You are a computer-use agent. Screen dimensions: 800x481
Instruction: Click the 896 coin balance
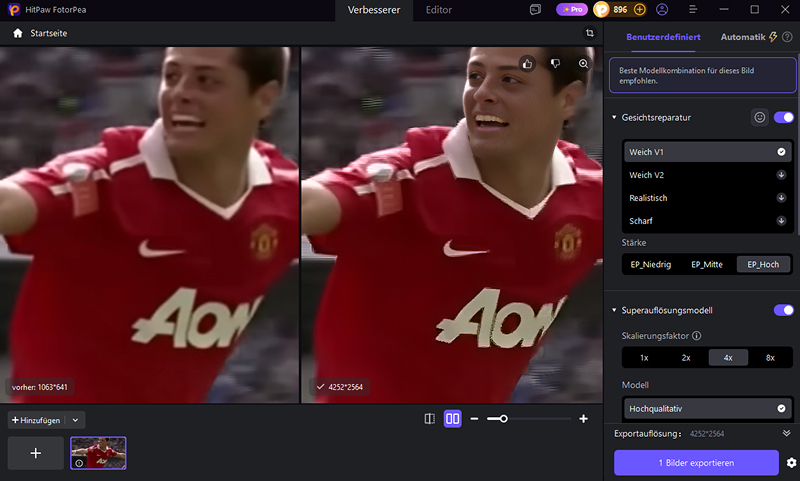pyautogui.click(x=620, y=9)
